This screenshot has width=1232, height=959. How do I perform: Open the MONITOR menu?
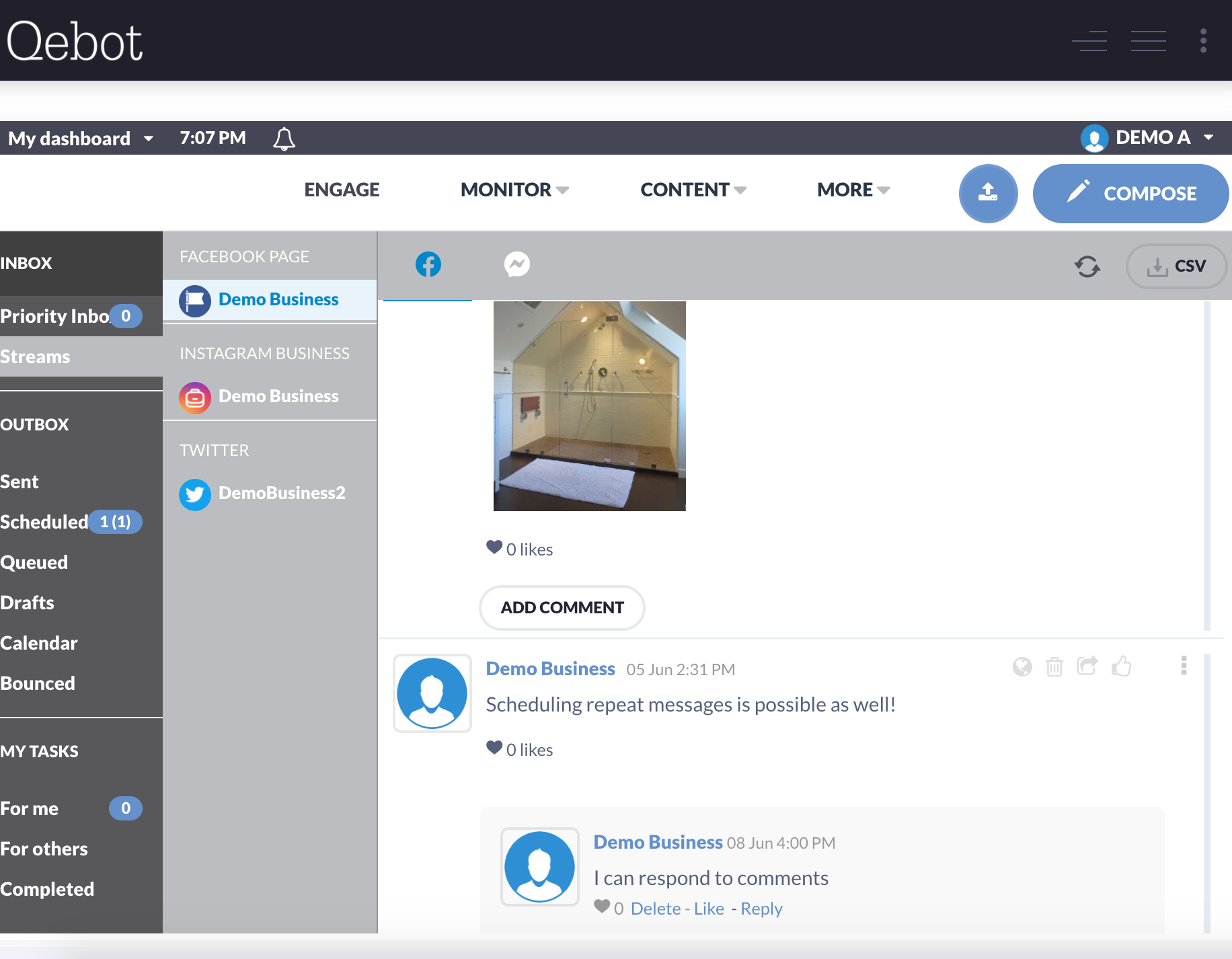pyautogui.click(x=514, y=190)
